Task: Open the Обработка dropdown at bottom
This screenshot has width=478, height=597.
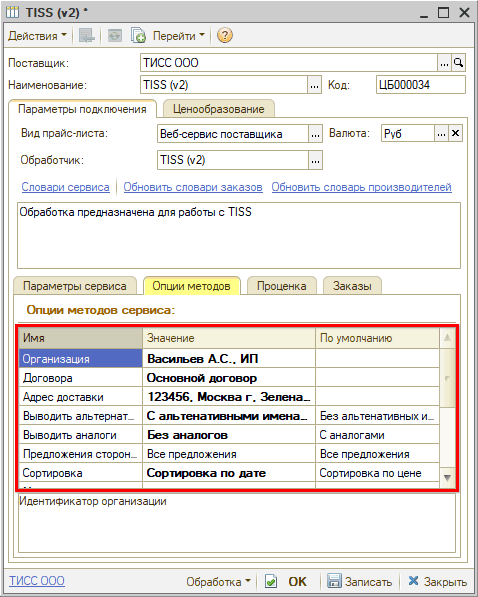Action: pos(218,582)
